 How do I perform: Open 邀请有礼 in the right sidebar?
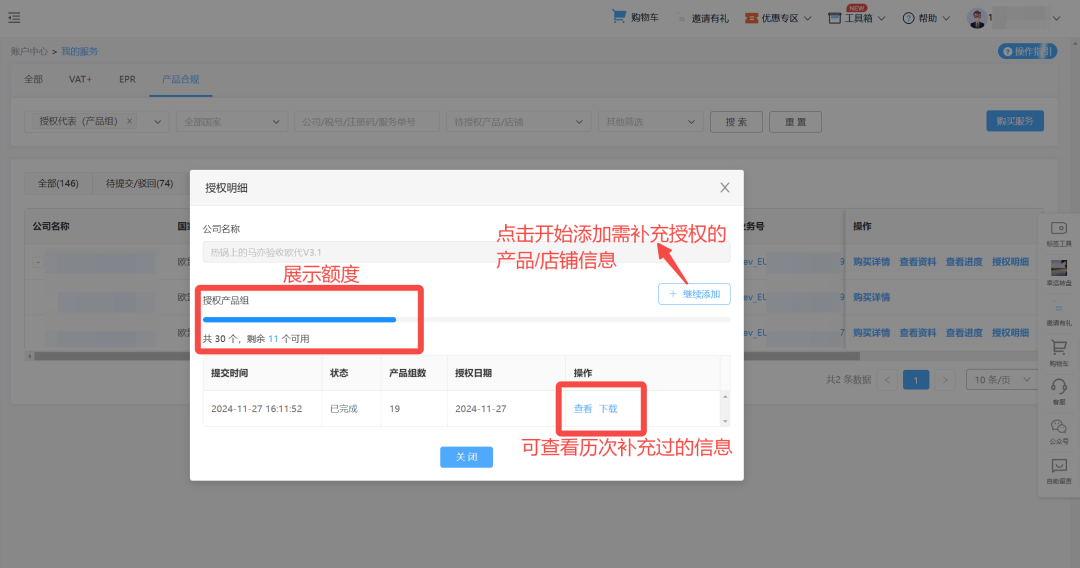tap(1059, 314)
